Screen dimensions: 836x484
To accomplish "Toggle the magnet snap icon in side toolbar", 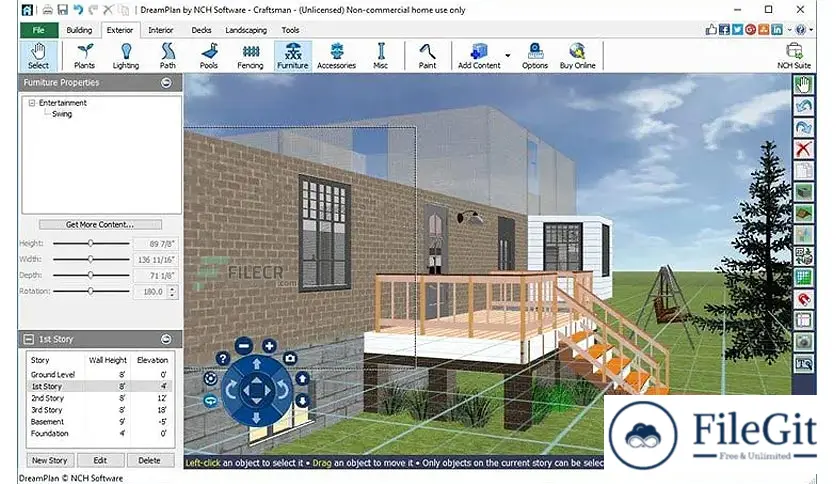I will 803,299.
